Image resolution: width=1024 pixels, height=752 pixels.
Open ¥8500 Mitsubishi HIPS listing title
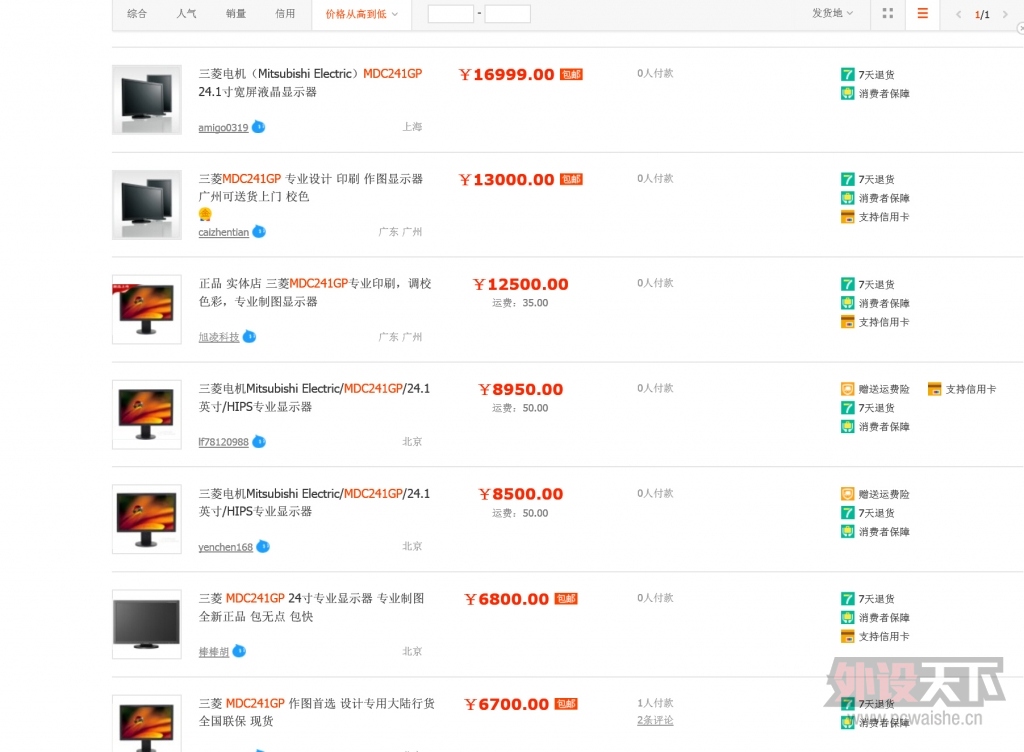click(x=314, y=502)
